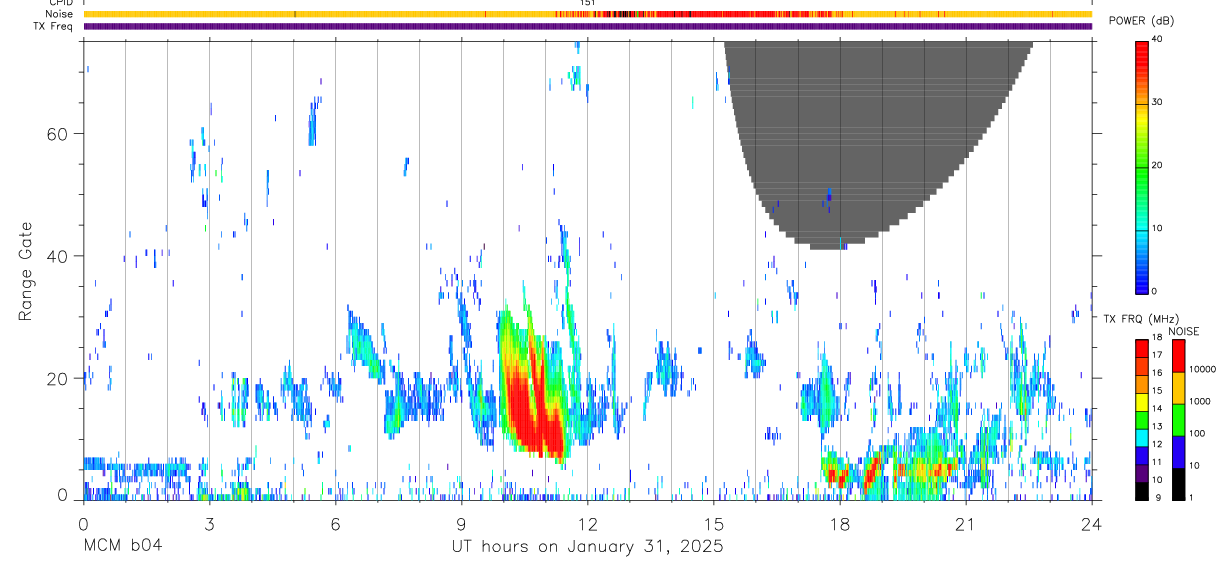Viewport: 1228px width, 567px height.
Task: Click the '15' hour tick on time axis
Action: coord(714,522)
